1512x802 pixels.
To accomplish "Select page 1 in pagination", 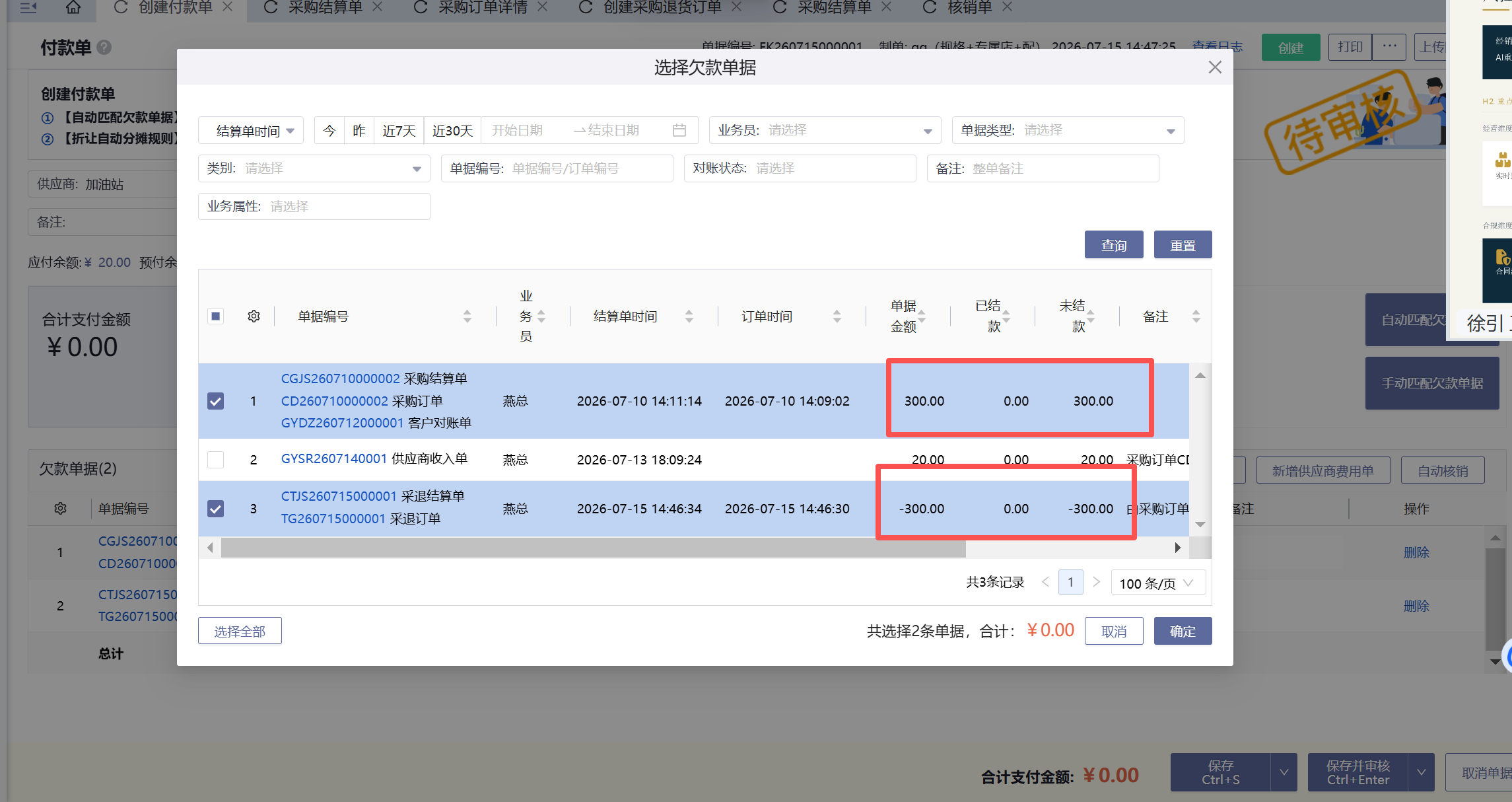I will pyautogui.click(x=1070, y=582).
